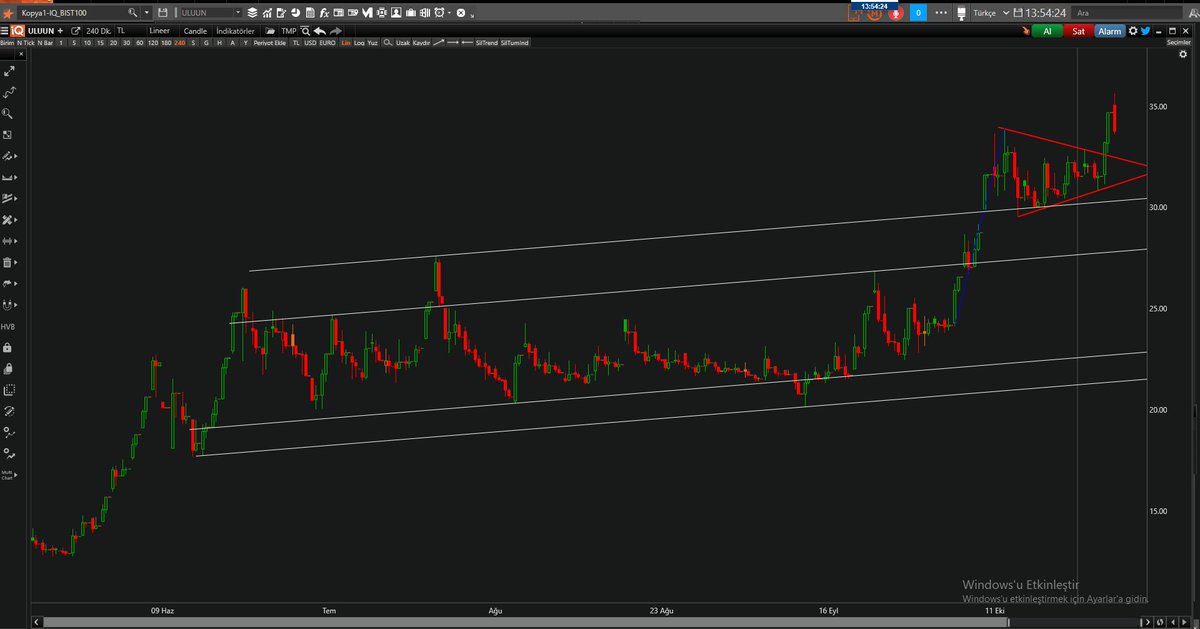Select the trash icon in left sidebar

click(x=9, y=262)
